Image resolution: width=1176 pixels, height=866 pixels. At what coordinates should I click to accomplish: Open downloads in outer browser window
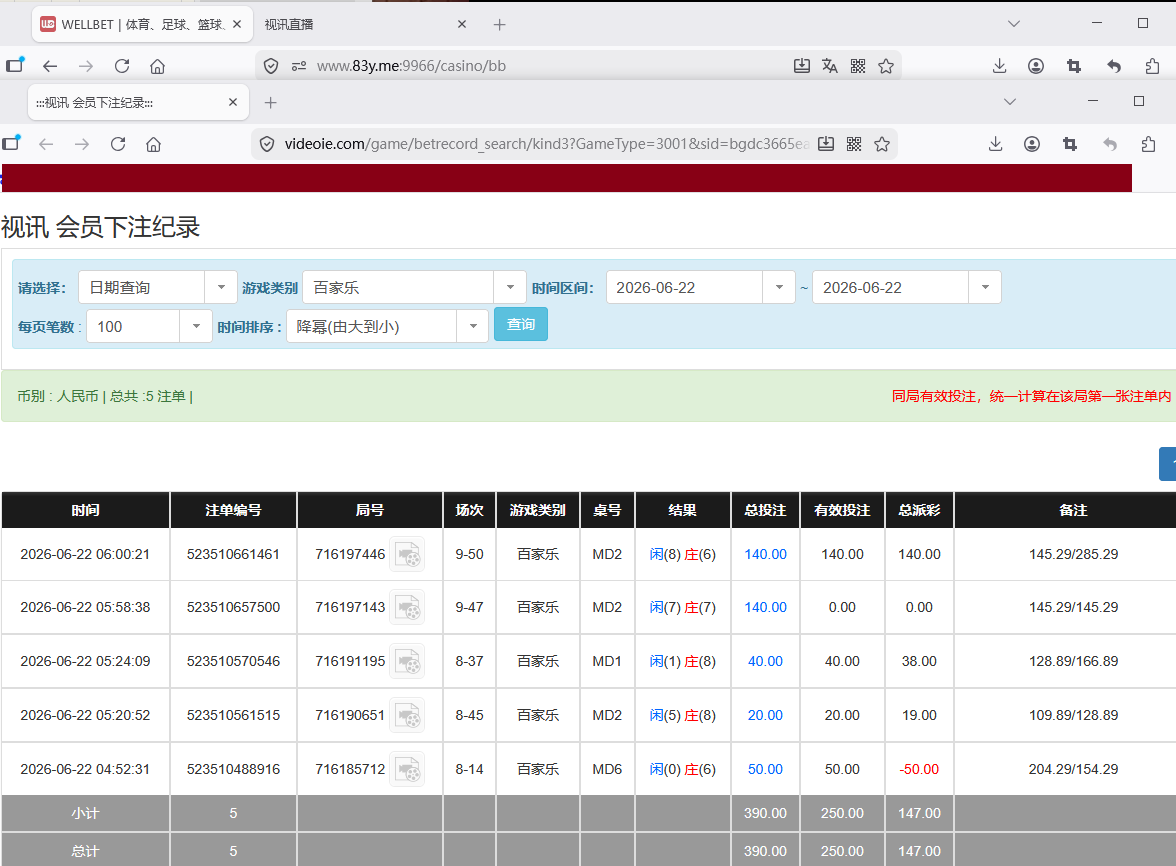point(999,66)
